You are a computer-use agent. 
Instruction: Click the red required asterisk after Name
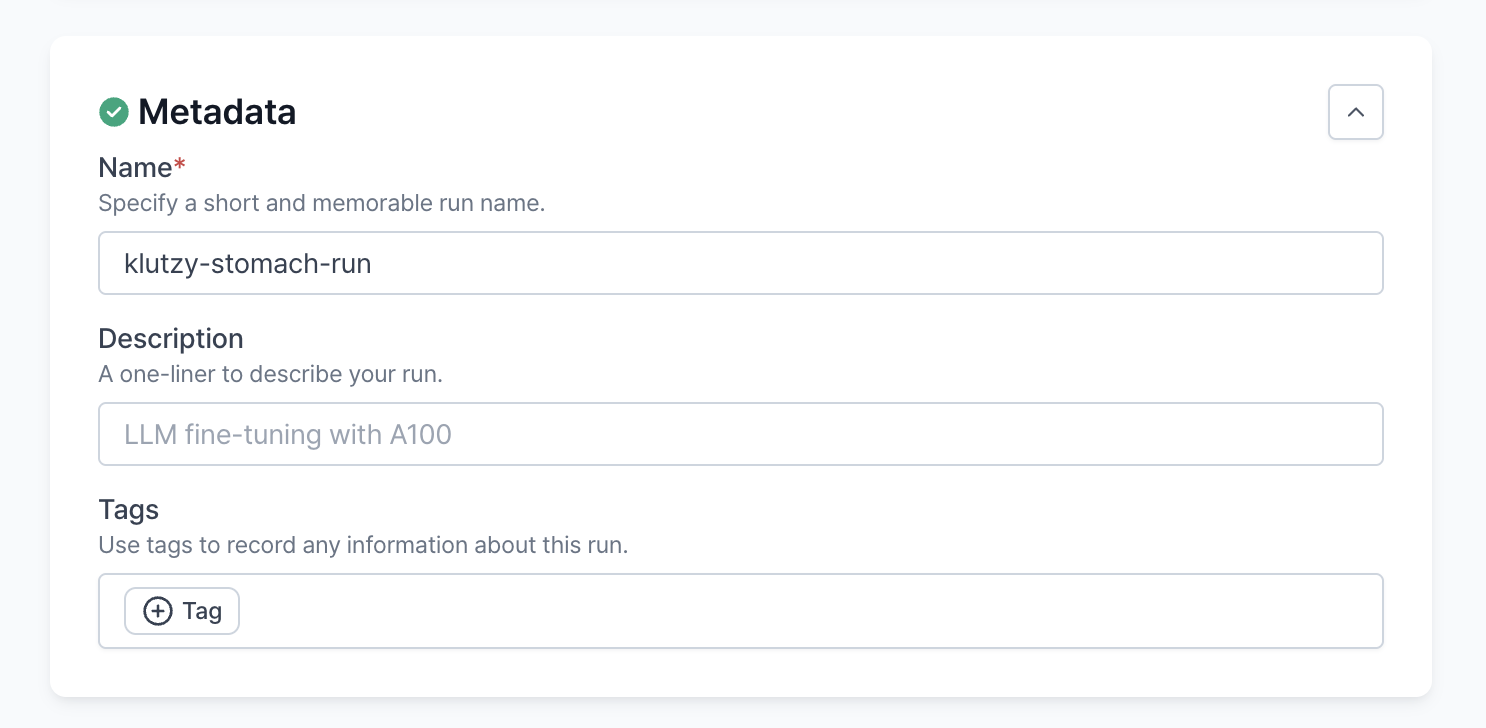pos(180,165)
